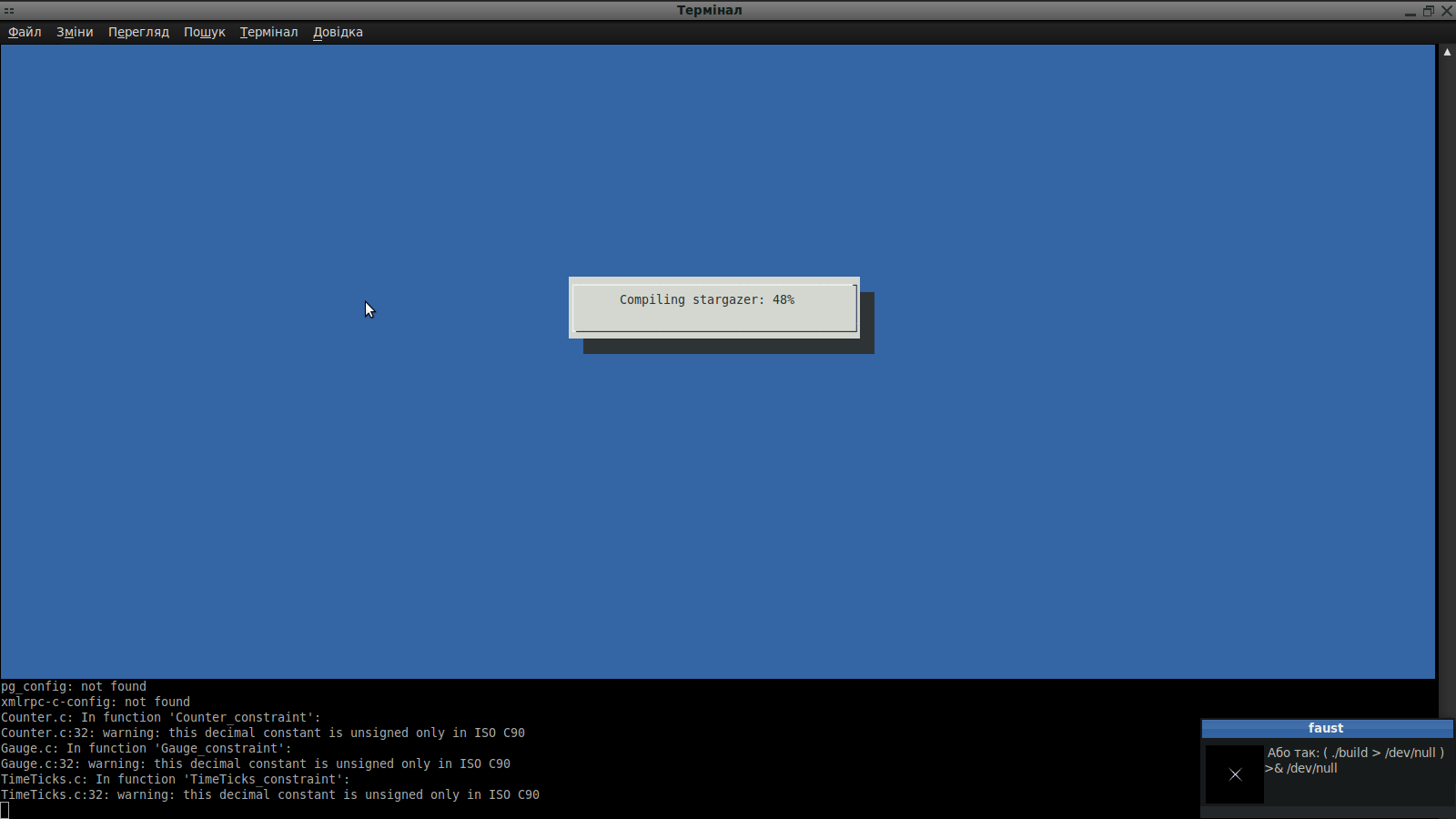Click the 'xmlrpc-c-config: not found' line

point(96,702)
